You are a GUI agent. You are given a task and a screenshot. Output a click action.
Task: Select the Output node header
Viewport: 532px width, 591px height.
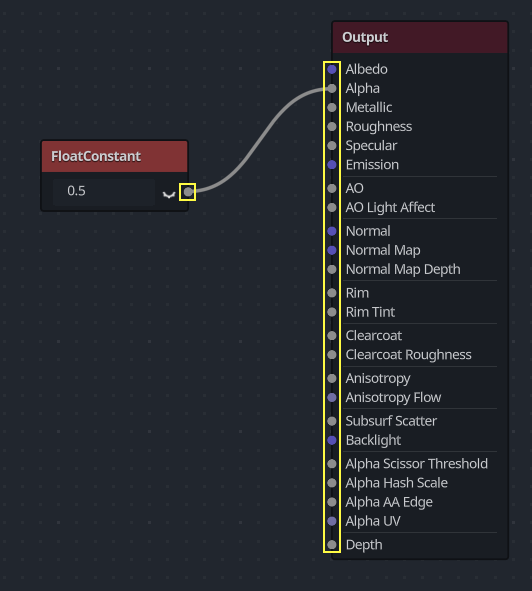420,37
